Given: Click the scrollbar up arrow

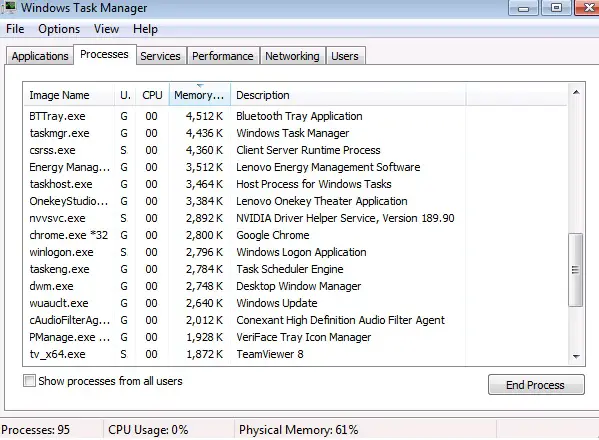Looking at the screenshot, I should pos(576,92).
